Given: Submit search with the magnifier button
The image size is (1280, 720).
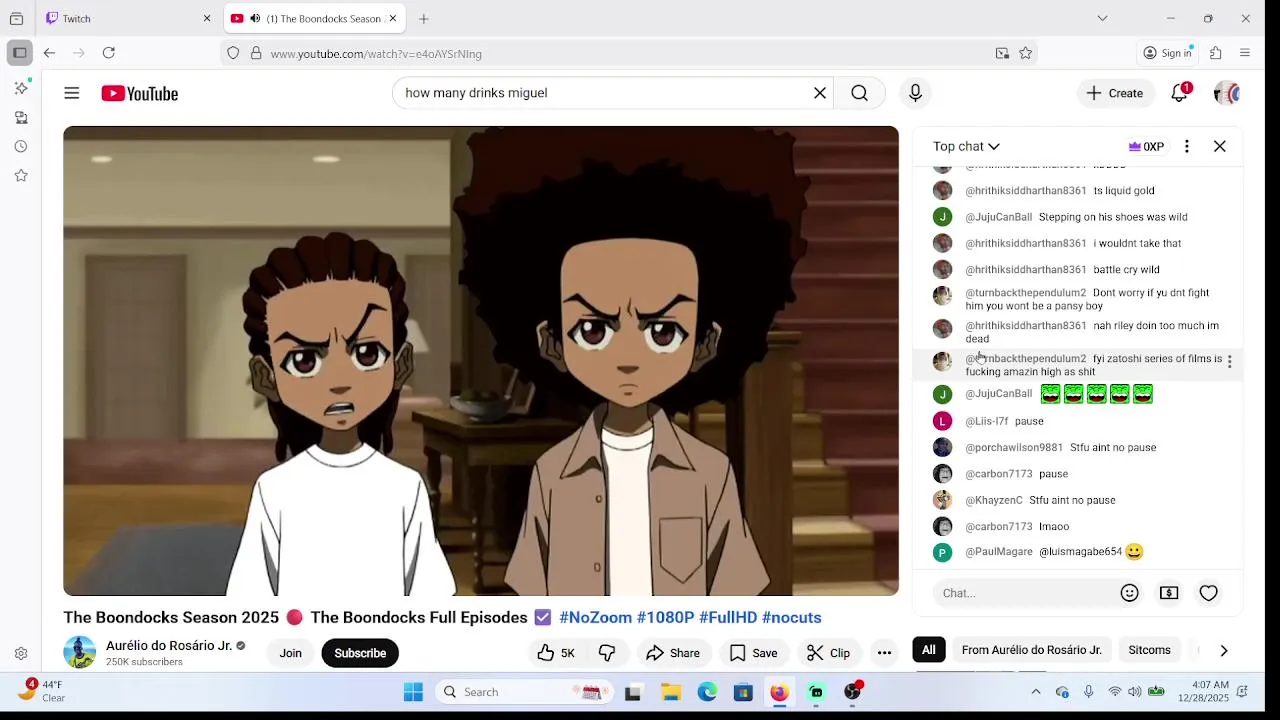Looking at the screenshot, I should pos(859,93).
